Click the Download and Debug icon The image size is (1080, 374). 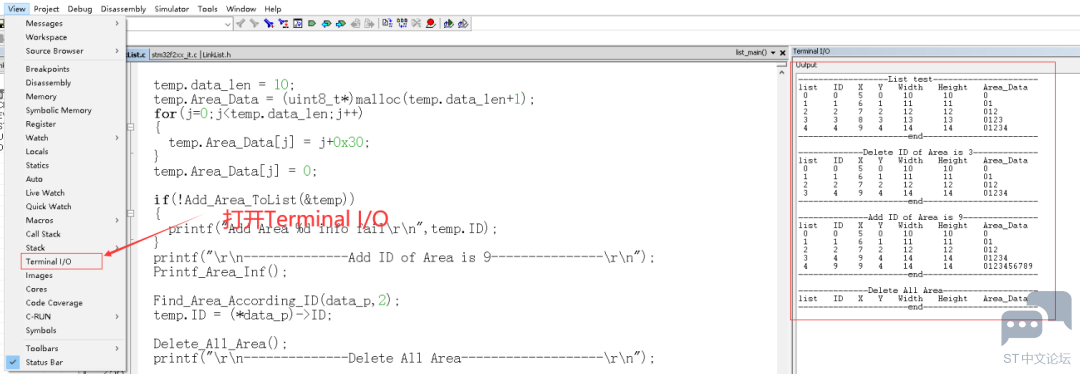pyautogui.click(x=448, y=23)
